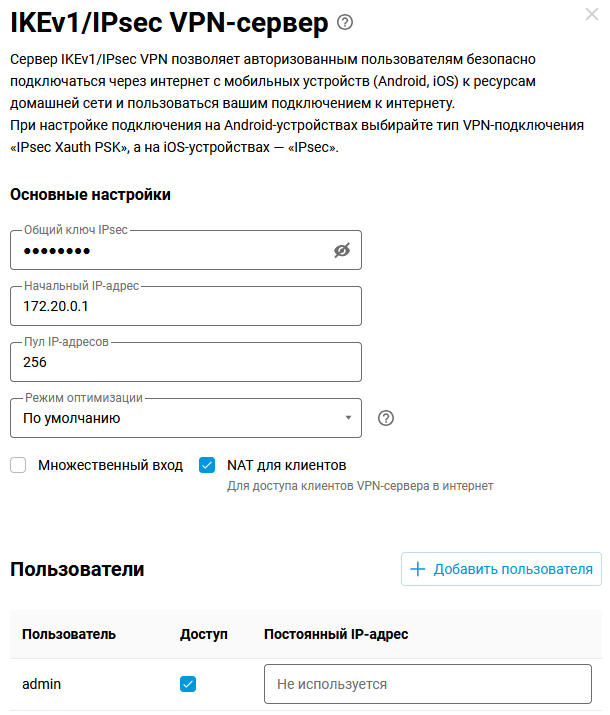Select the admin user row
Image resolution: width=610 pixels, height=715 pixels.
tap(40, 685)
